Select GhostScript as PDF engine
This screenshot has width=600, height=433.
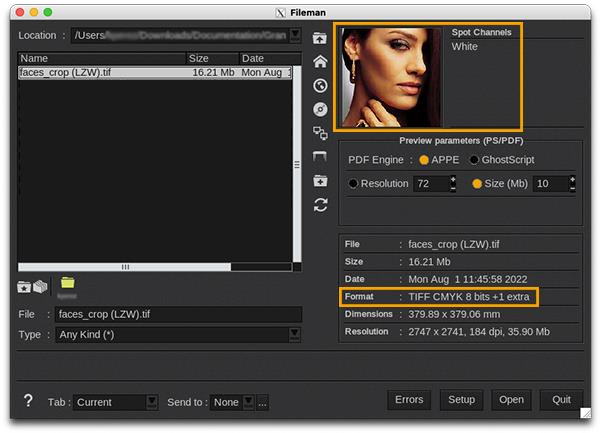point(474,160)
